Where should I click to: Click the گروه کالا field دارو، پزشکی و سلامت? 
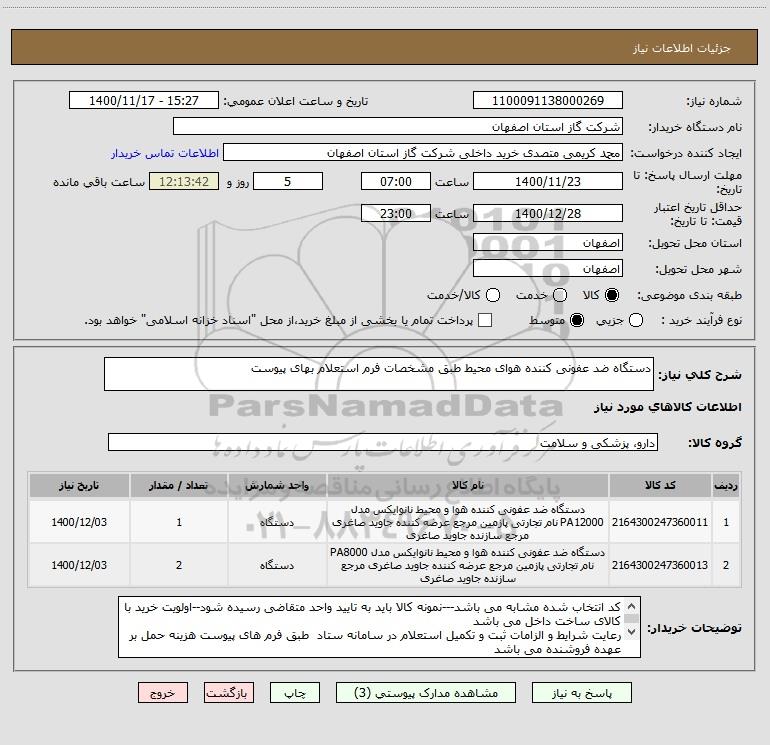[383, 442]
